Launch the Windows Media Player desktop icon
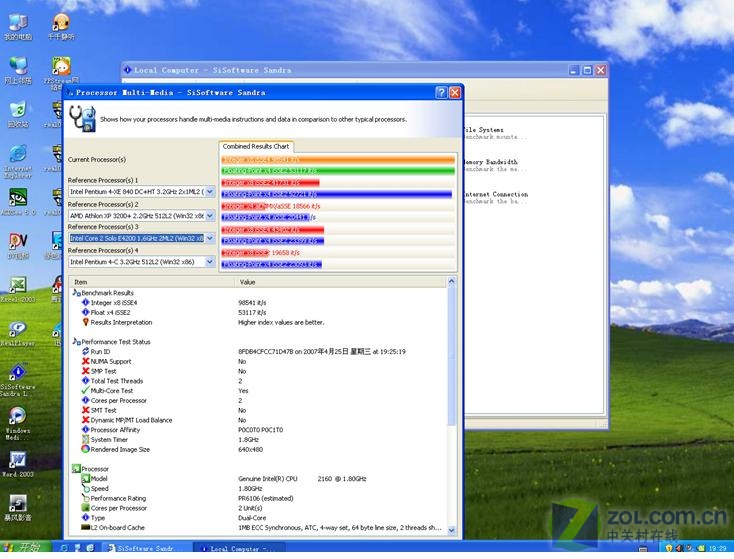 [x=18, y=423]
